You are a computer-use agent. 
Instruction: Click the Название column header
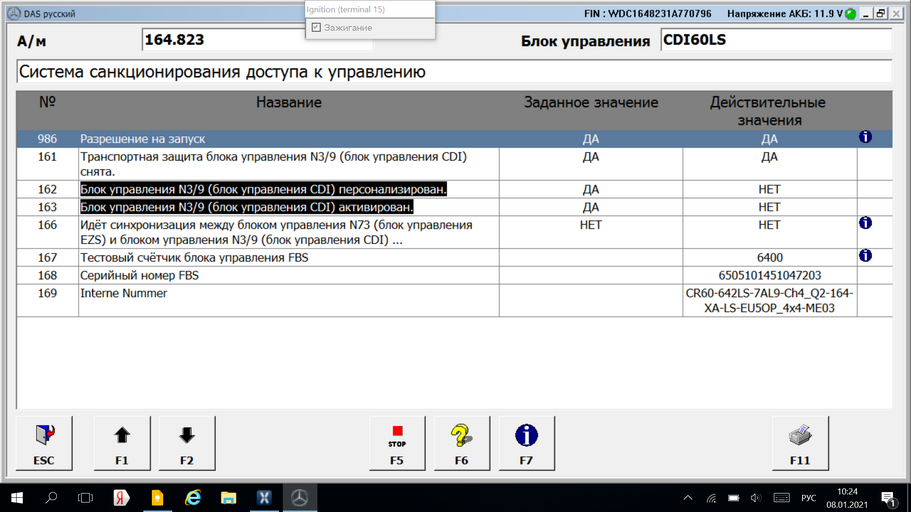289,102
